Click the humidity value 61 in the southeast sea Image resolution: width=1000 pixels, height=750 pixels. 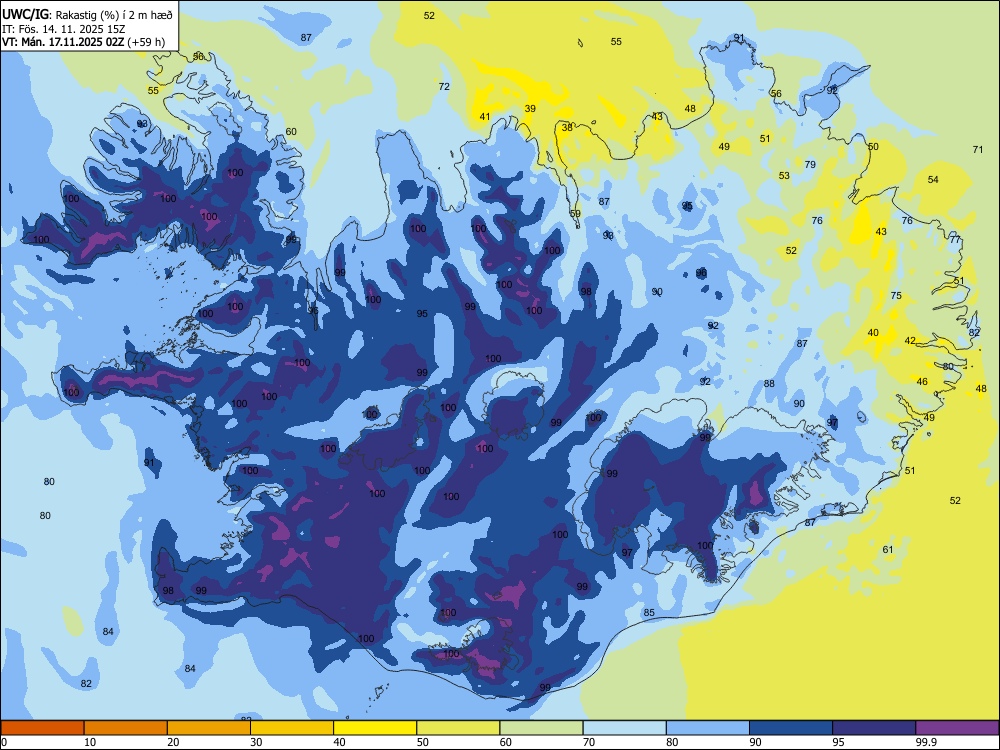(888, 550)
